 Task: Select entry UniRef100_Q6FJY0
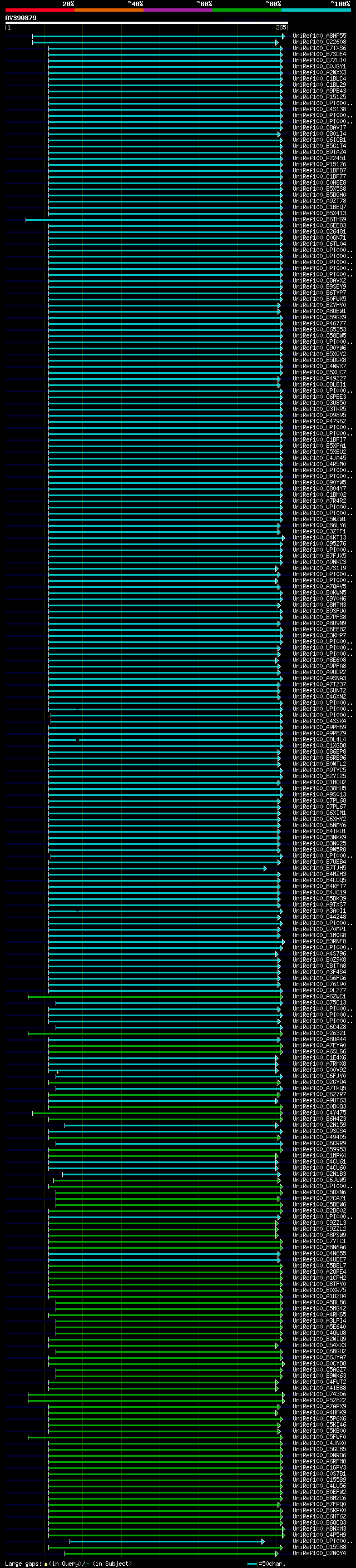[x=319, y=1076]
